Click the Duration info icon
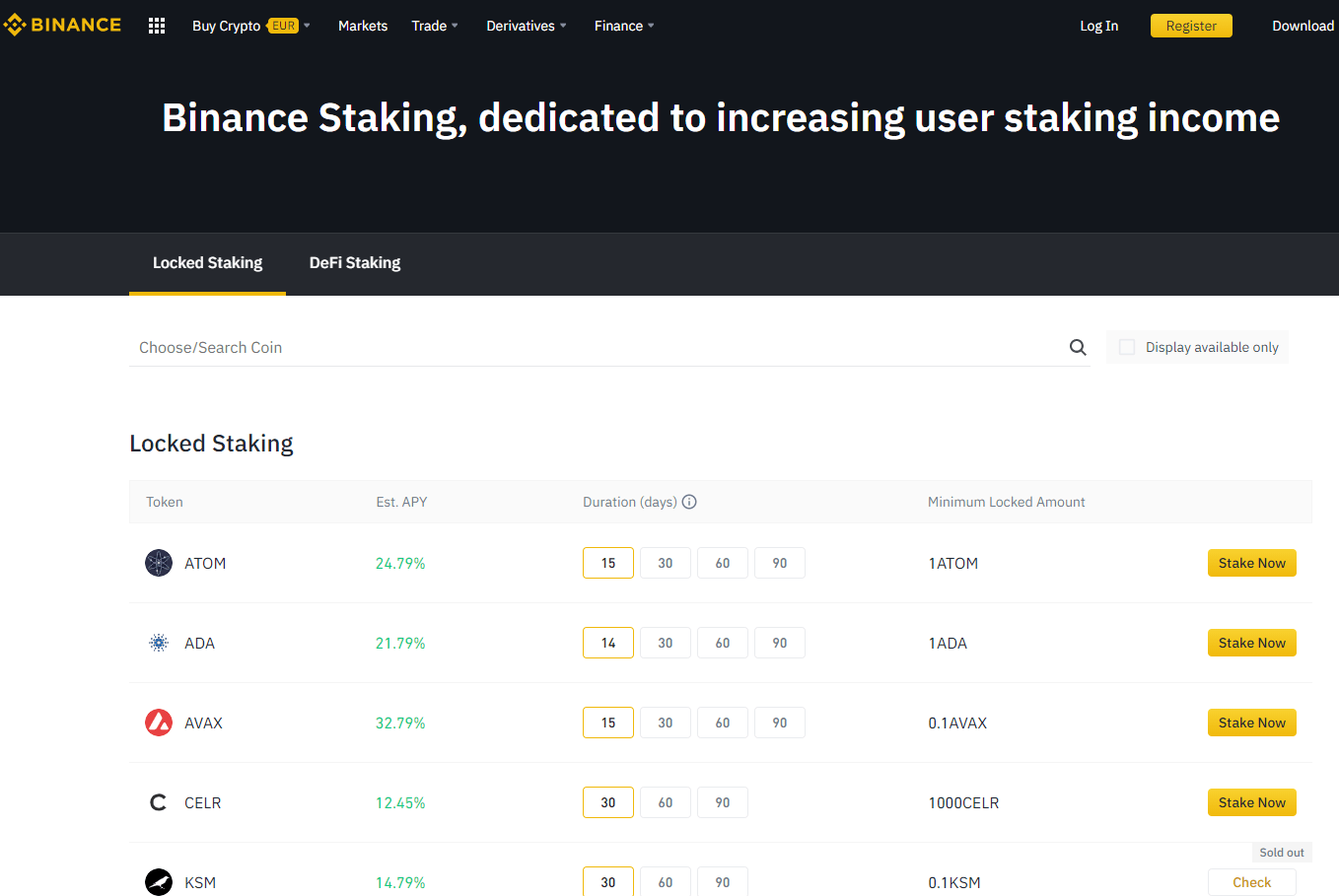Image resolution: width=1339 pixels, height=896 pixels. click(689, 502)
